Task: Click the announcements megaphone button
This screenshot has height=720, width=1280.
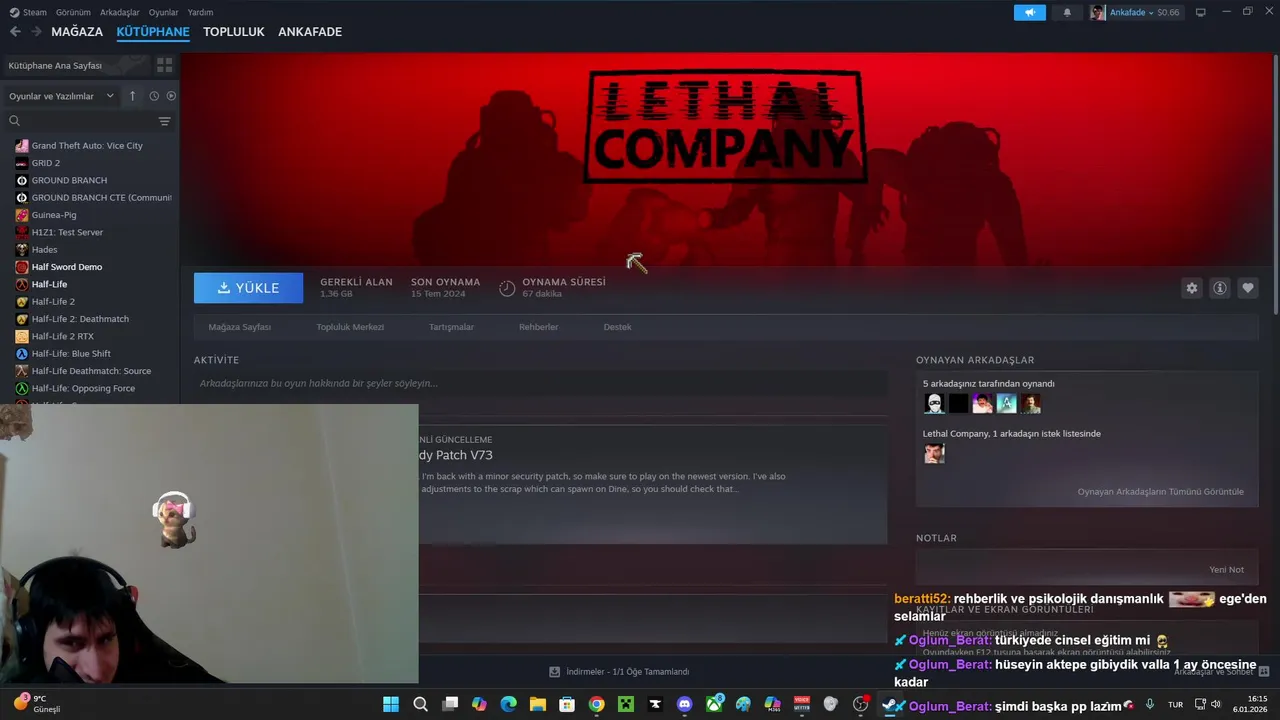Action: pyautogui.click(x=1029, y=13)
